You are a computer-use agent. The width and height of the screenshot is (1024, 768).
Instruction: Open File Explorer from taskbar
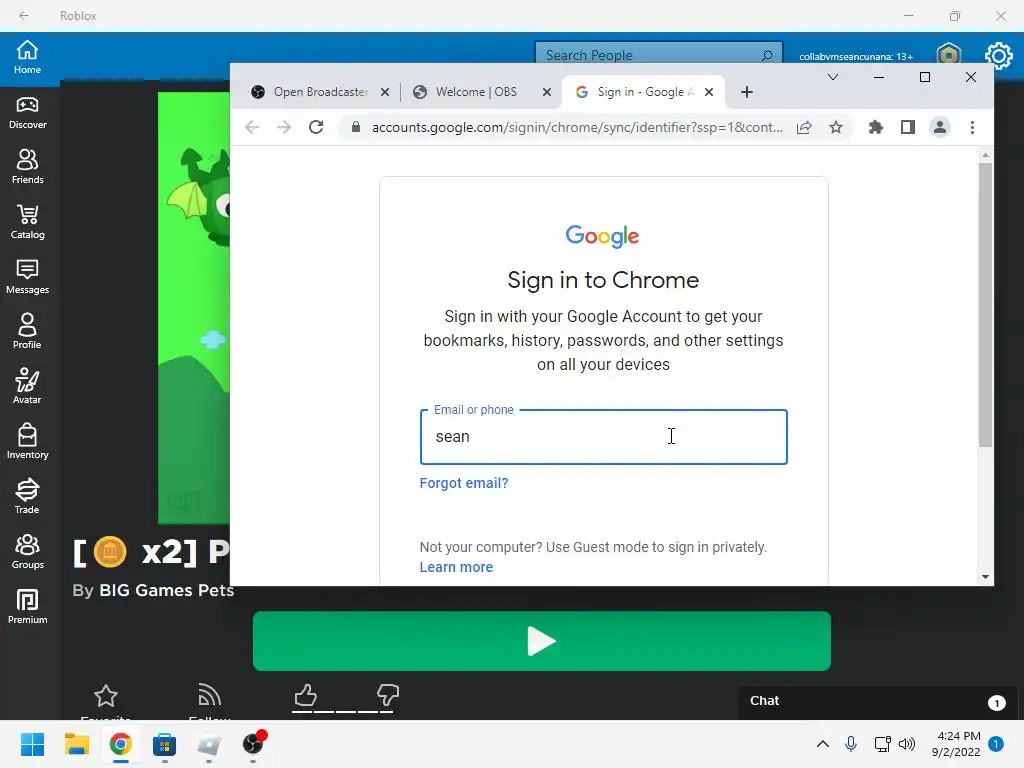click(76, 744)
